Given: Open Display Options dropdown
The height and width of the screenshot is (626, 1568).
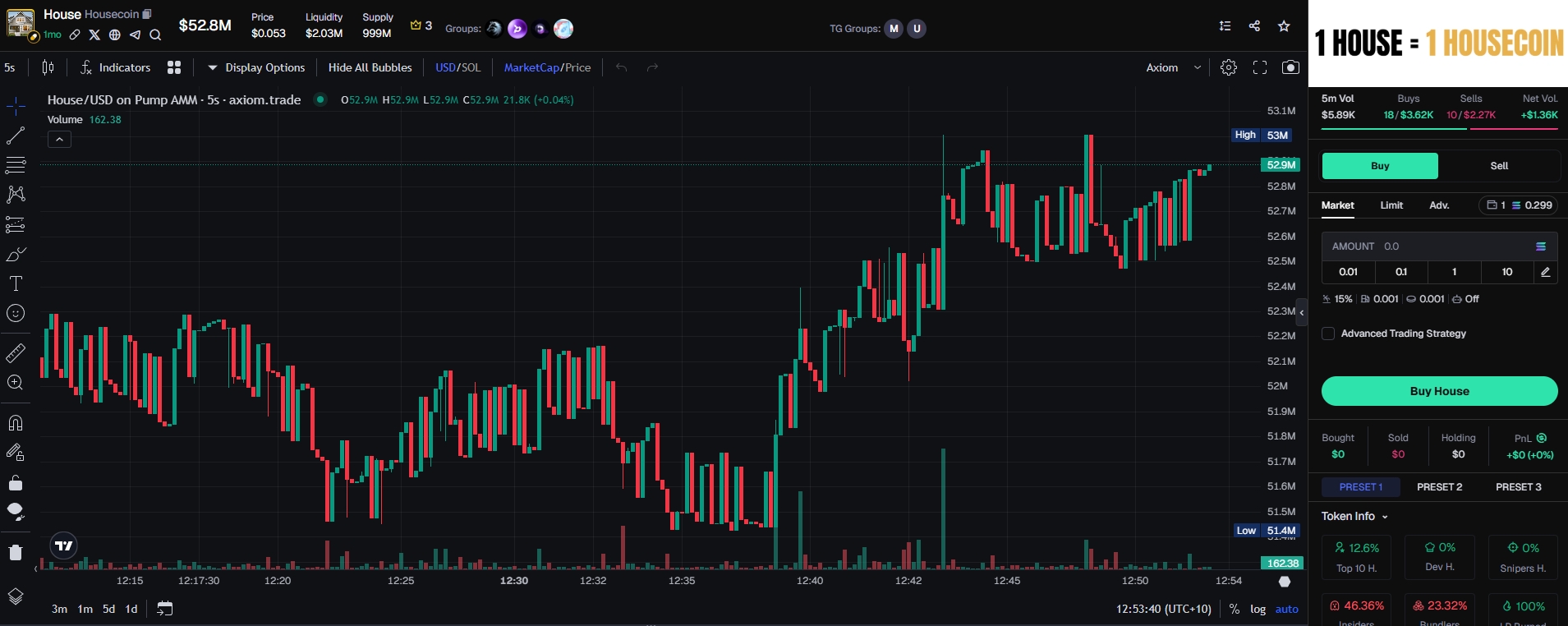Looking at the screenshot, I should [256, 67].
